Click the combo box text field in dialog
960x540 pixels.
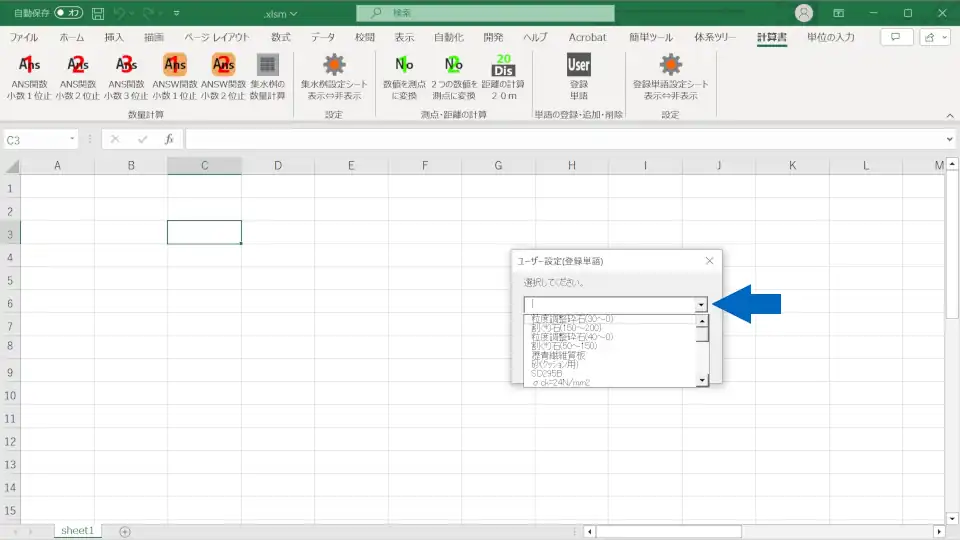(x=610, y=304)
